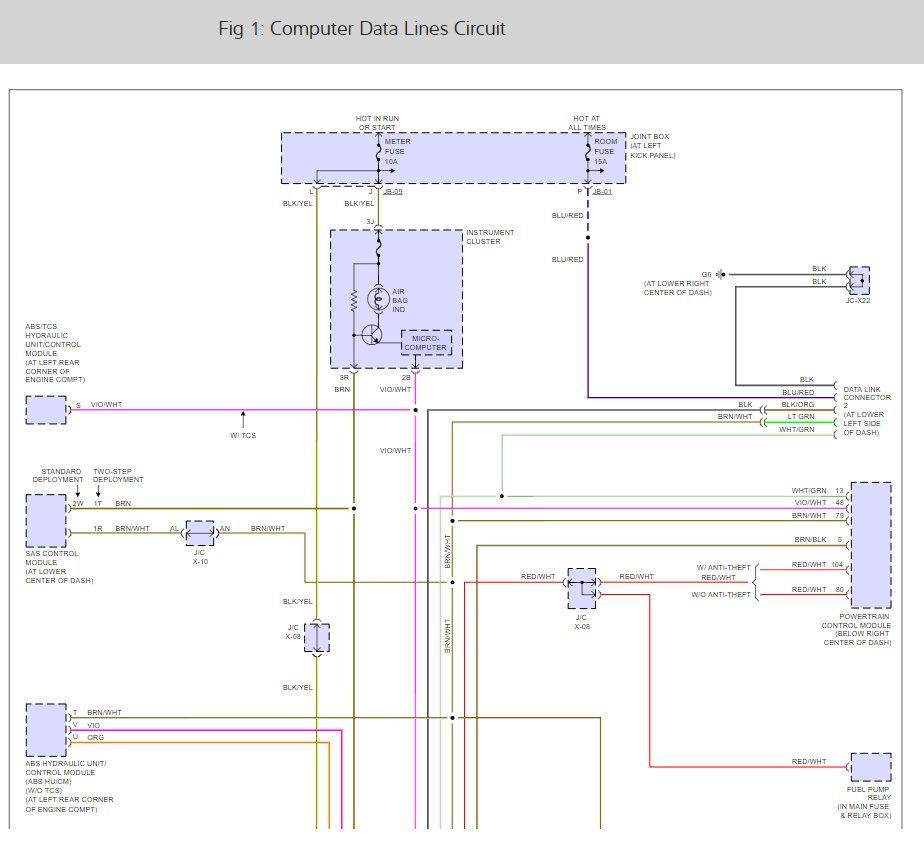Viewport: 924px width, 851px height.
Task: Click the J/C X-08 connector on BLK/YEL wire
Action: (317, 637)
